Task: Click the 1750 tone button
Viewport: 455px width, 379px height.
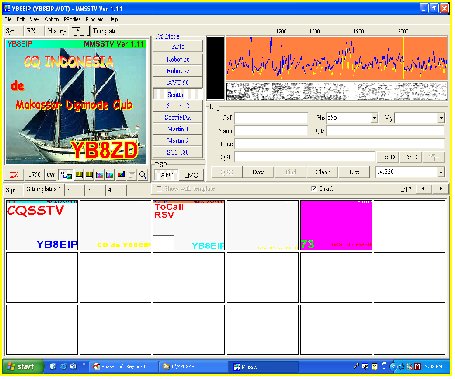Action: [x=34, y=175]
